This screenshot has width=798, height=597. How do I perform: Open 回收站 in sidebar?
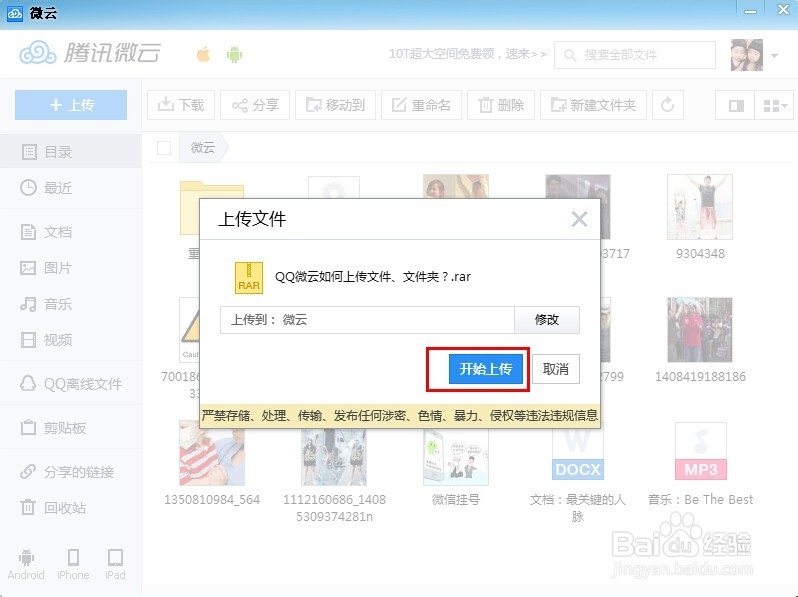(71, 507)
